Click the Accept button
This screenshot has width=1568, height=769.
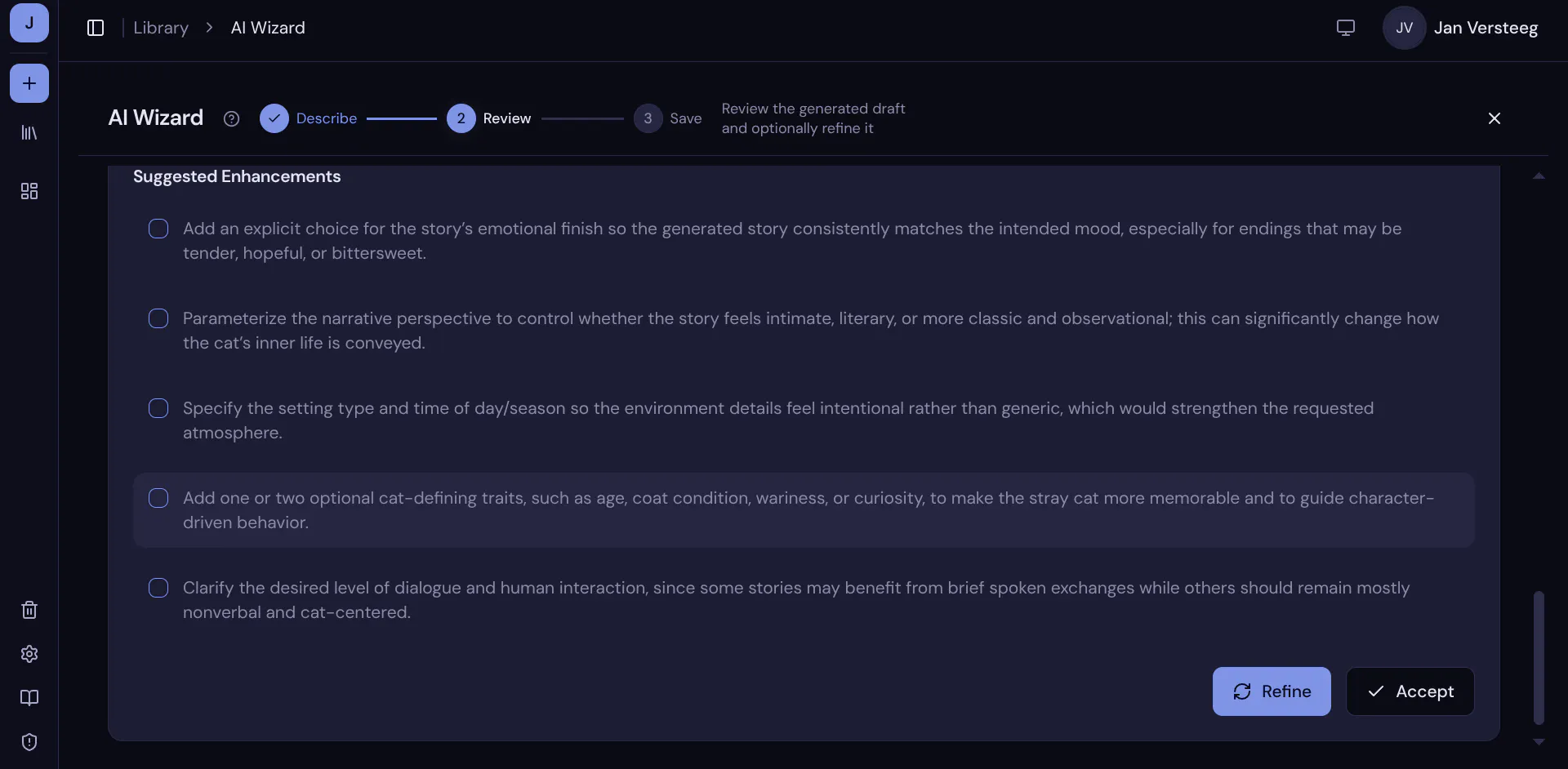coord(1410,691)
